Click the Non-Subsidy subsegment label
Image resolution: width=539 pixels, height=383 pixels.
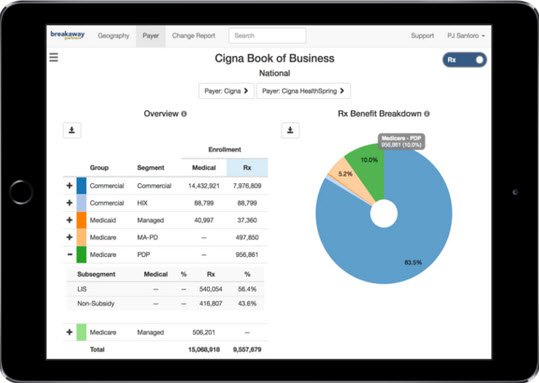(96, 304)
